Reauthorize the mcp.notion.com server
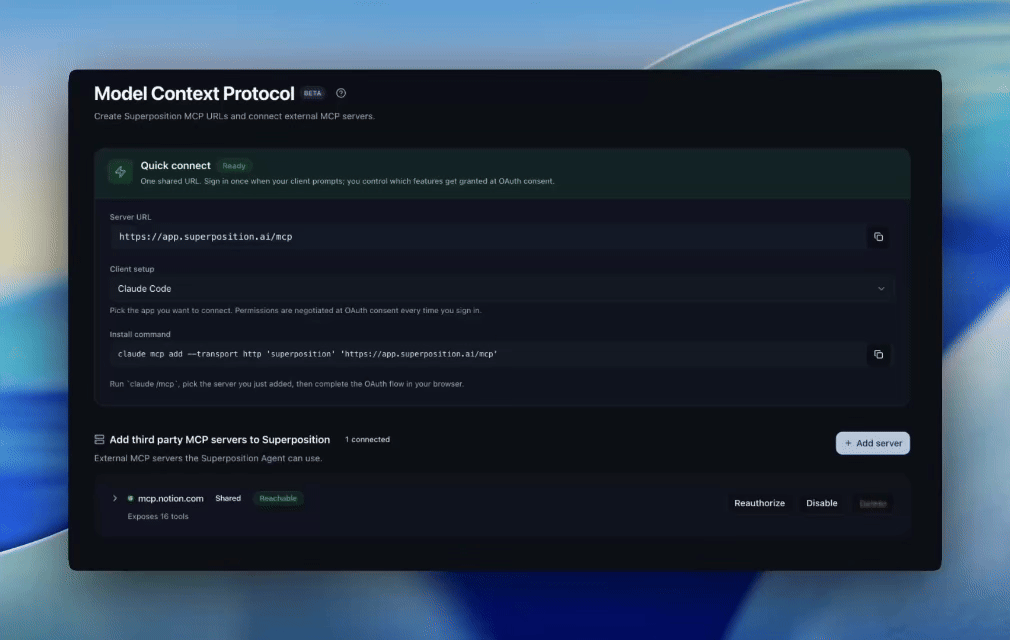Screen dimensions: 1010x640 click(759, 504)
